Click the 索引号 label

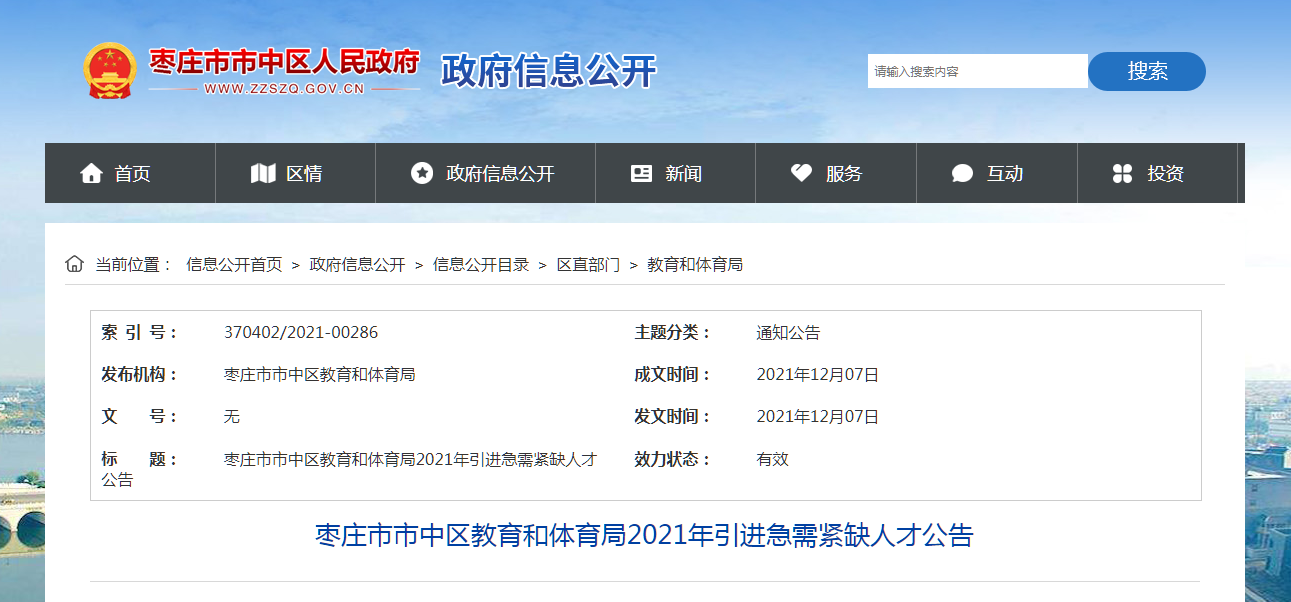(139, 333)
